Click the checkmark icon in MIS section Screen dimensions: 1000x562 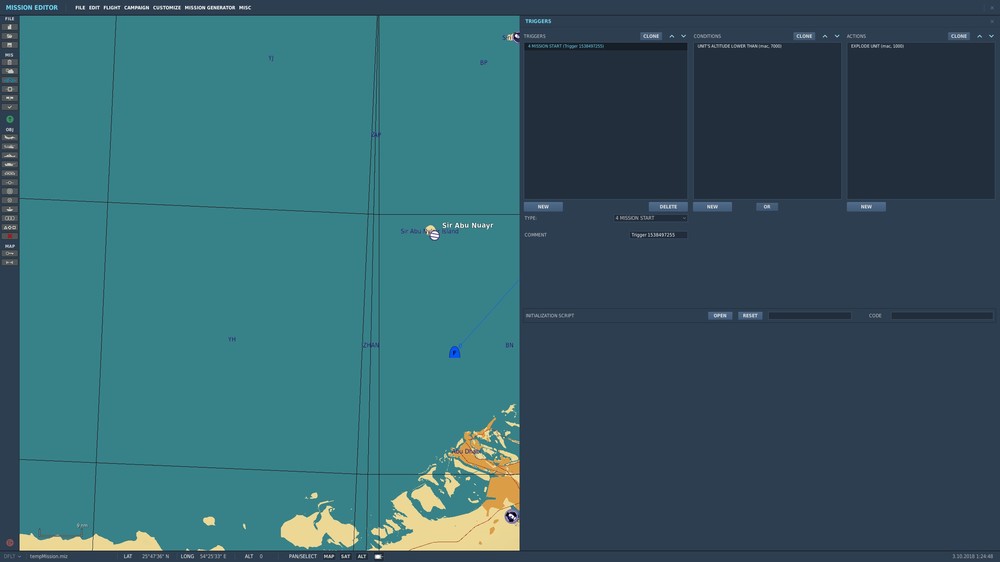(x=10, y=107)
